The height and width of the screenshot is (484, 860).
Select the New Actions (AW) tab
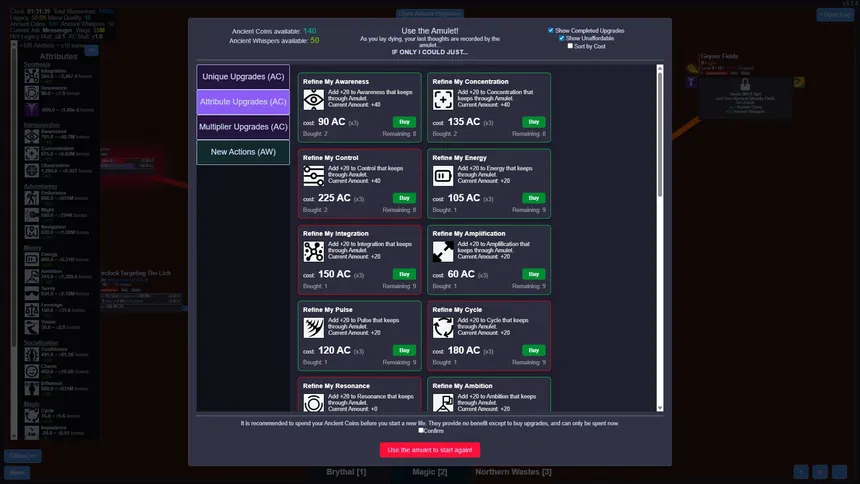[243, 152]
